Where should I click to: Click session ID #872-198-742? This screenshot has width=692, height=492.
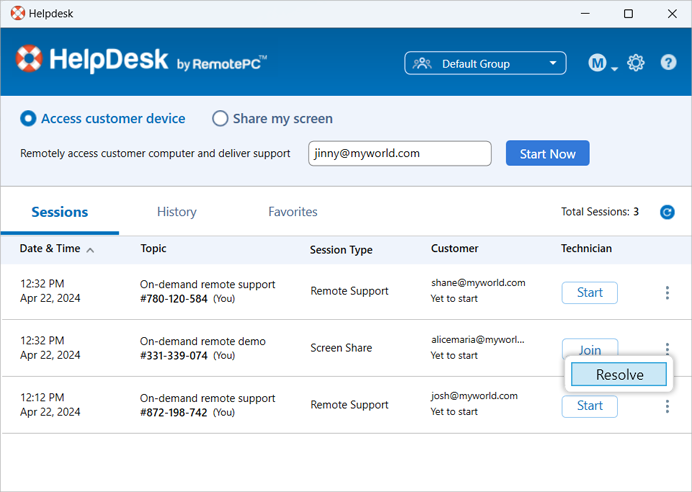coord(173,413)
